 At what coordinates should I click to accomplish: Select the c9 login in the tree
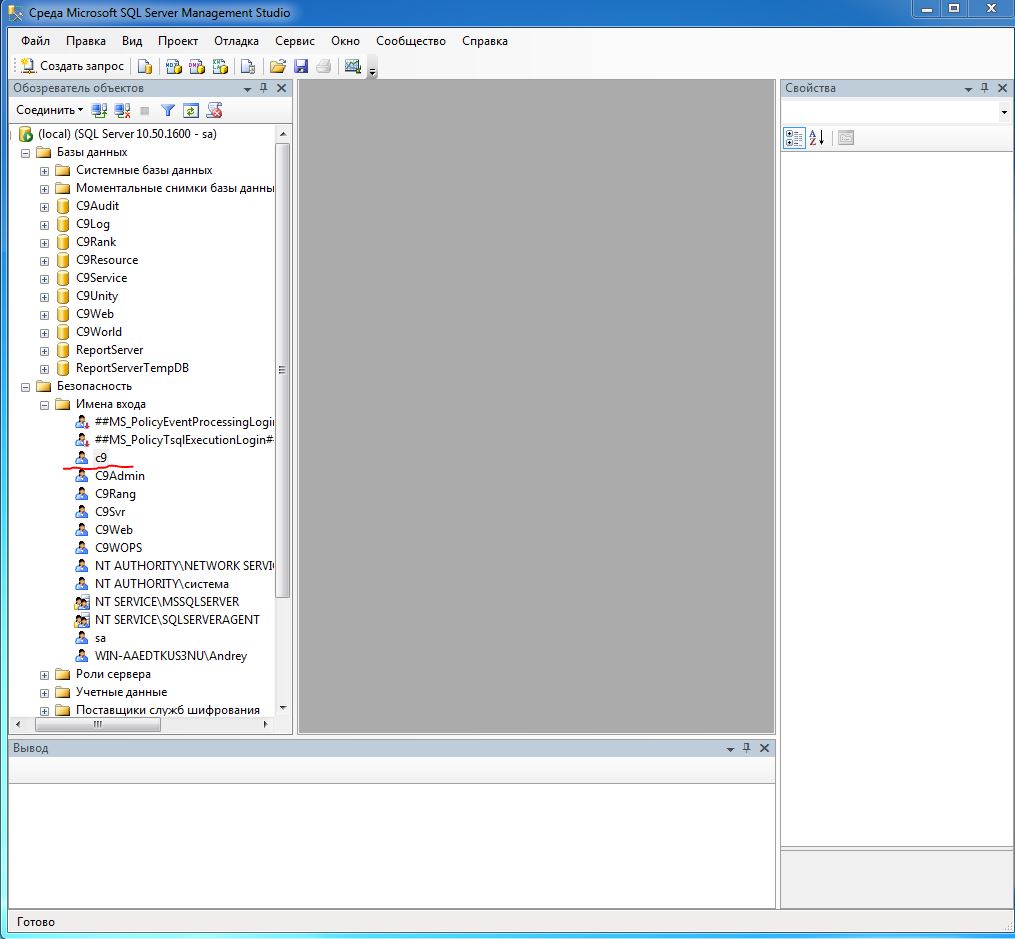tap(101, 458)
